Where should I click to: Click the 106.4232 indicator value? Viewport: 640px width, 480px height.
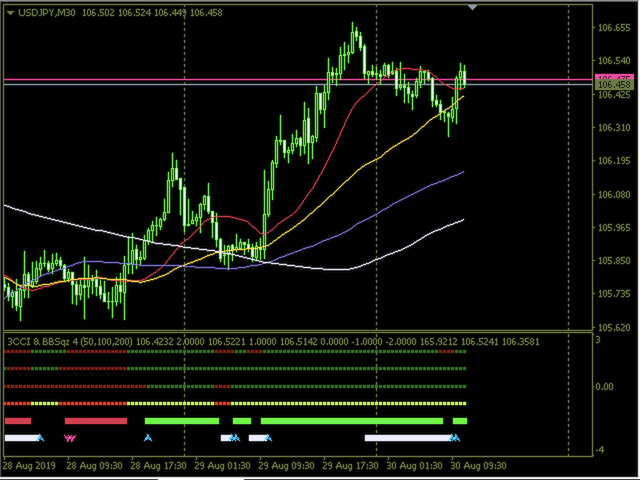coord(155,342)
